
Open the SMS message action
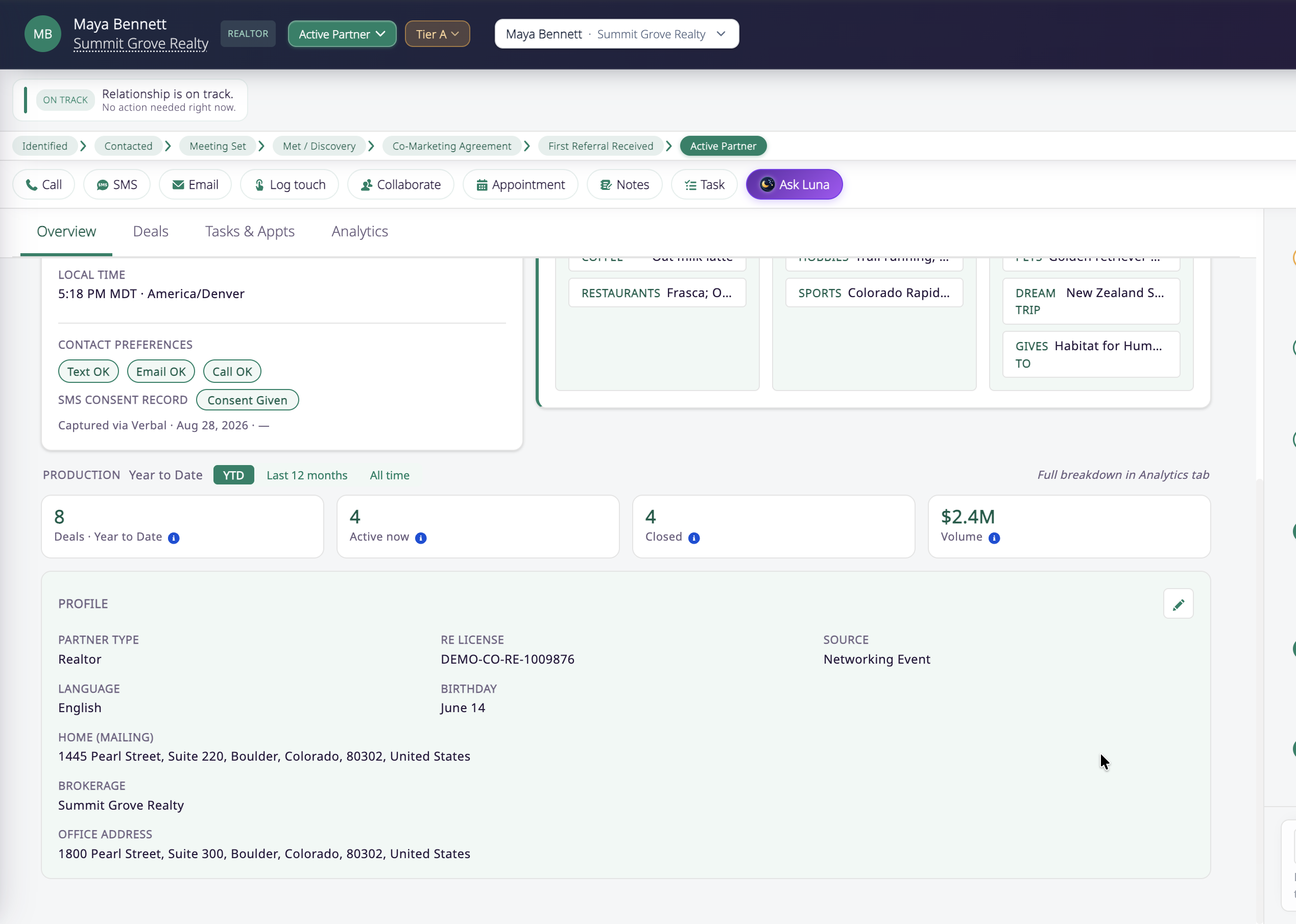point(116,184)
